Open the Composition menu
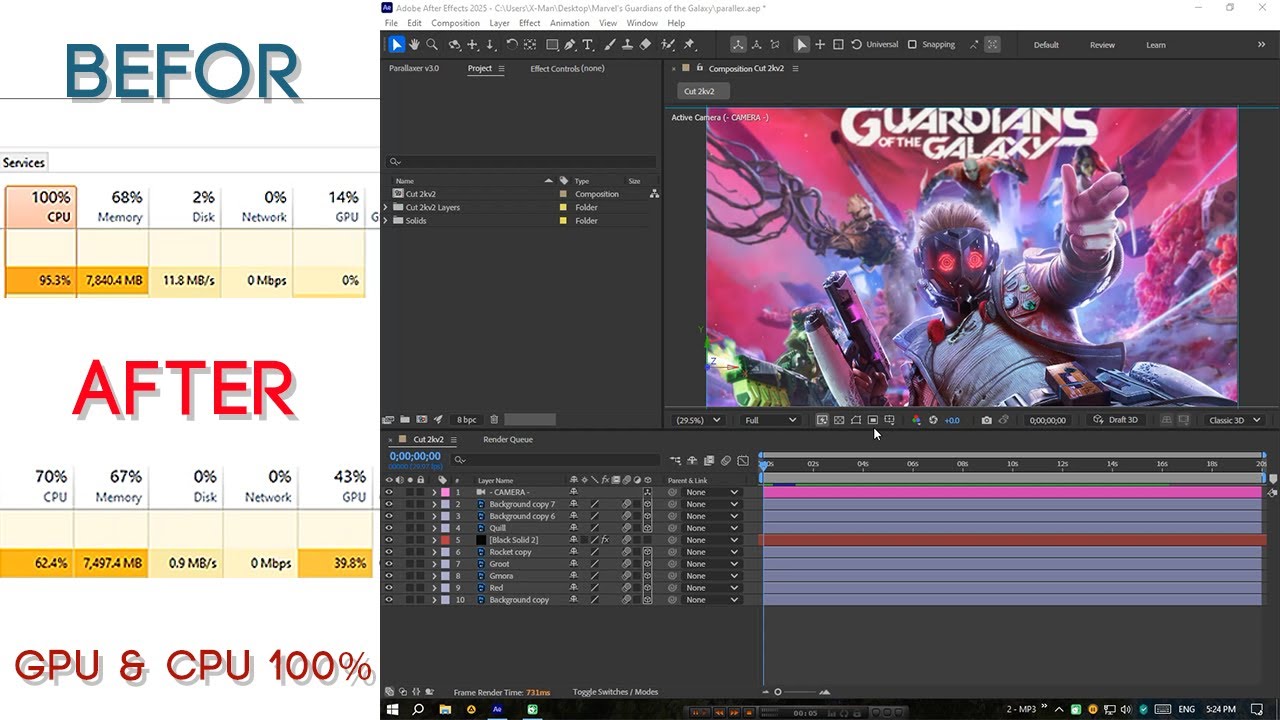The image size is (1280, 720). [x=455, y=23]
